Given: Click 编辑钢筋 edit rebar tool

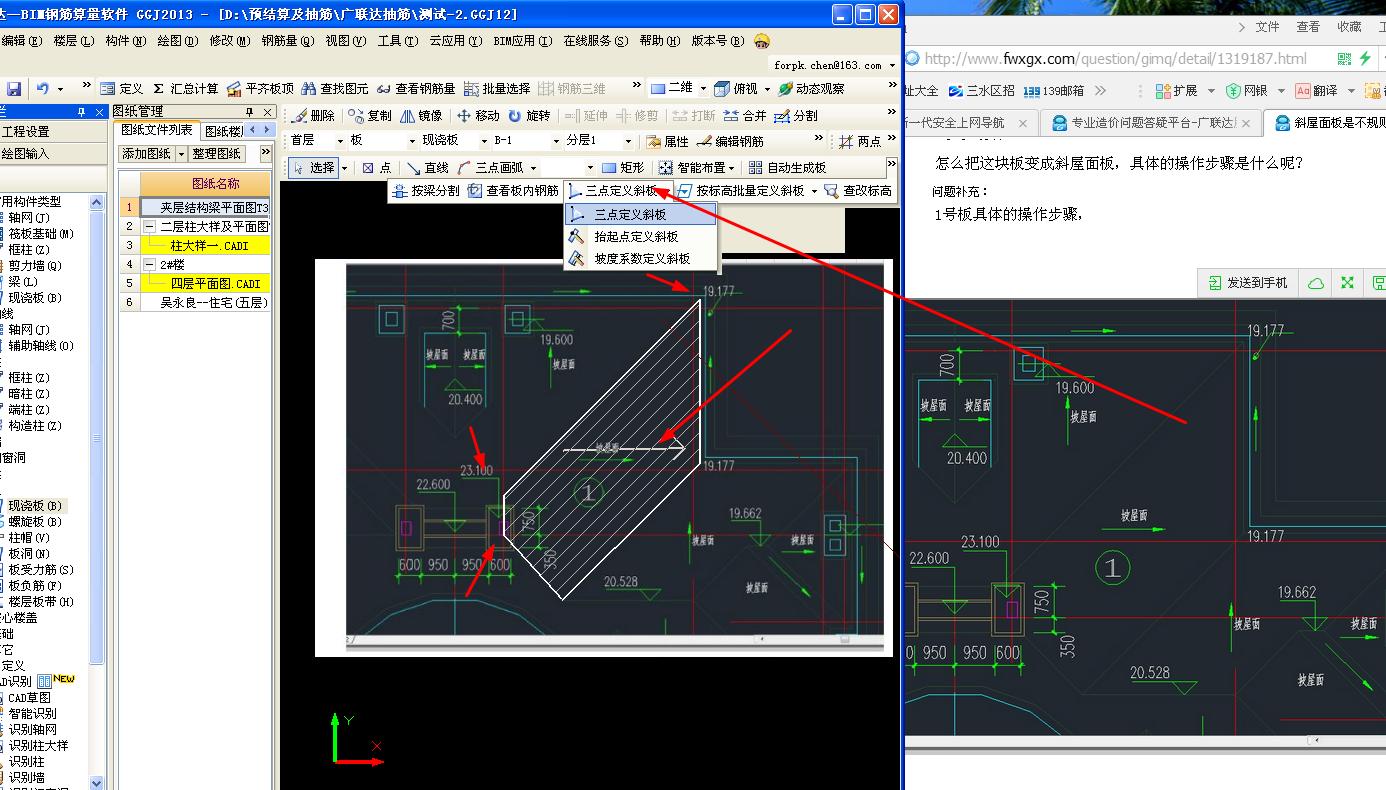Looking at the screenshot, I should (730, 142).
